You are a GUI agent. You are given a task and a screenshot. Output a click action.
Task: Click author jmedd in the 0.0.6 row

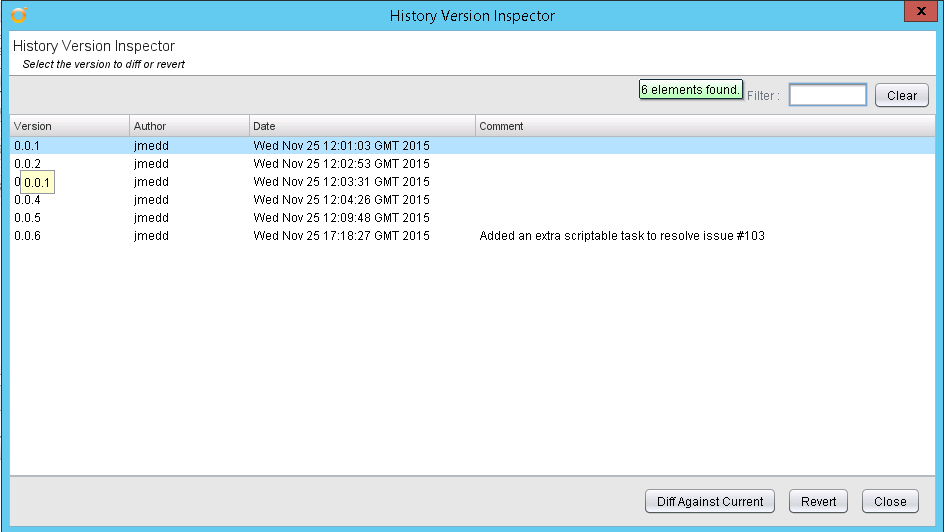click(x=151, y=236)
